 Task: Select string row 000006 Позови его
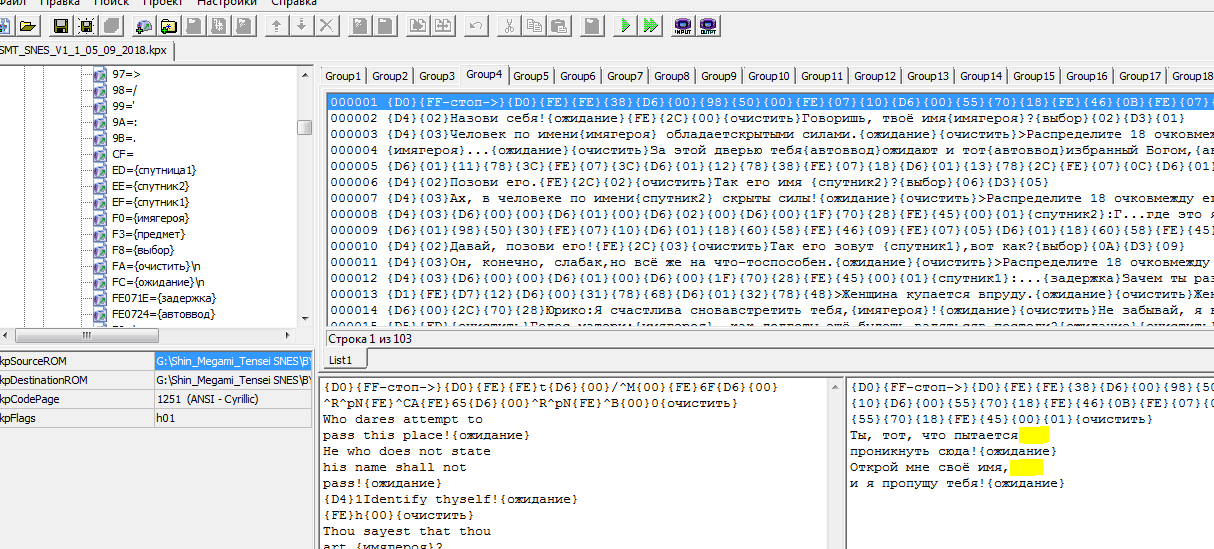click(x=770, y=182)
